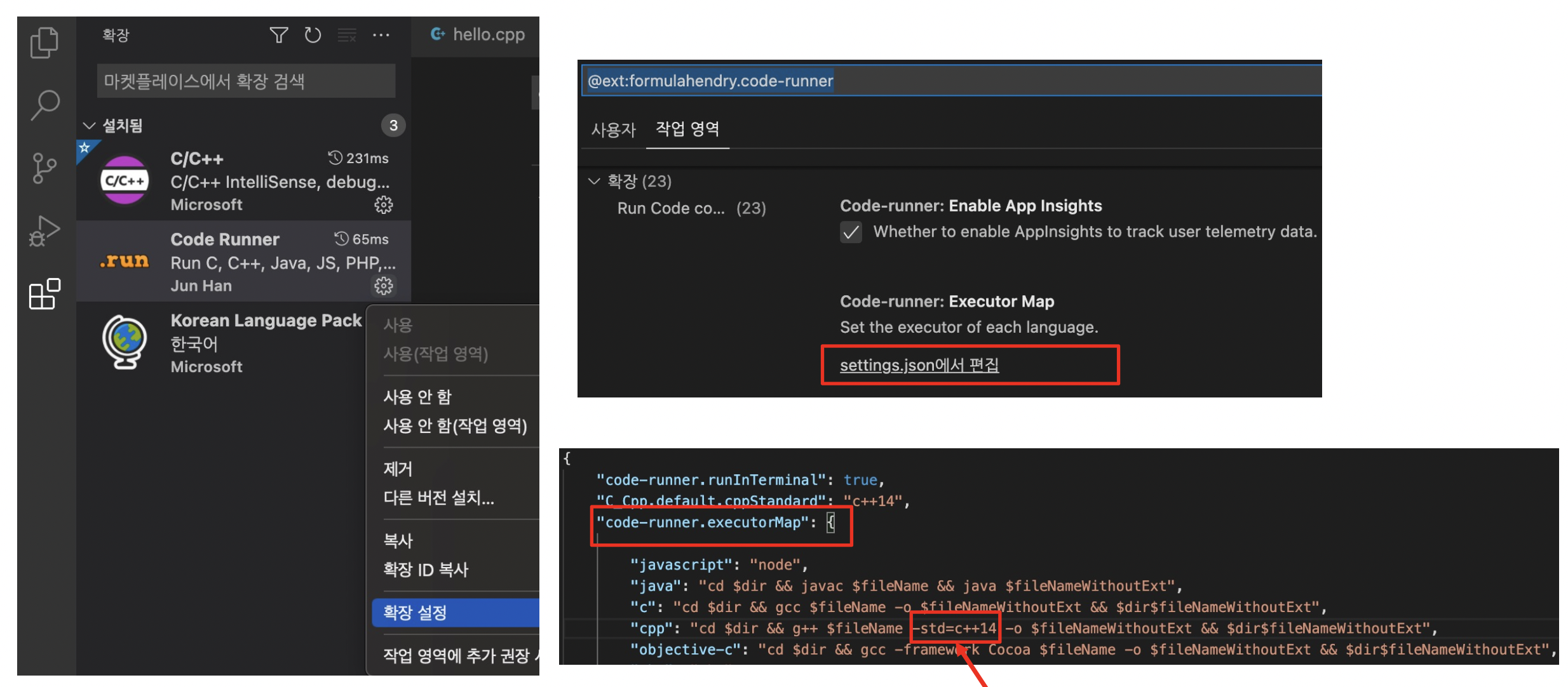Click the Code-runner: Enable App Insights title
The height and width of the screenshot is (687, 1568).
[971, 206]
